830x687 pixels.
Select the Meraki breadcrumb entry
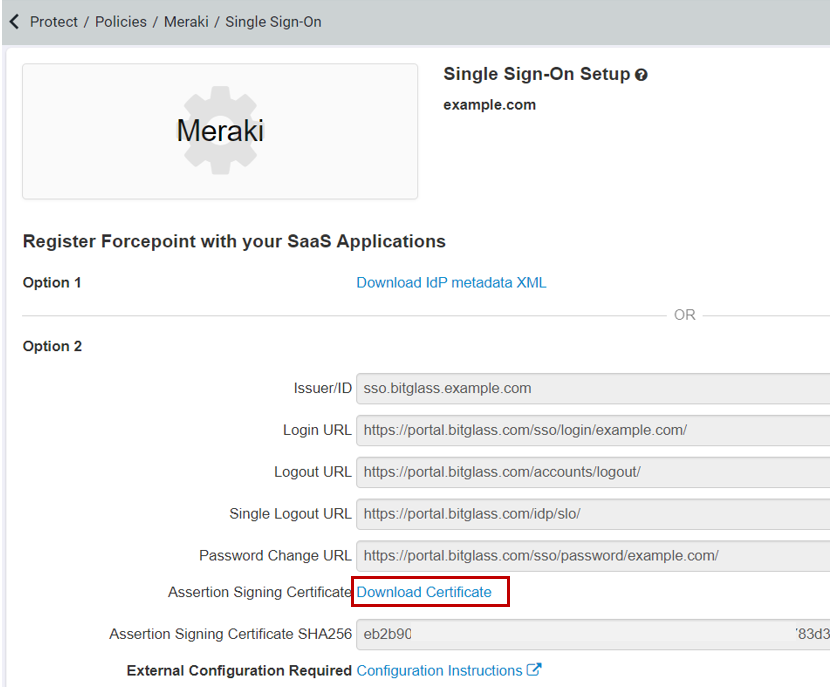click(x=186, y=21)
